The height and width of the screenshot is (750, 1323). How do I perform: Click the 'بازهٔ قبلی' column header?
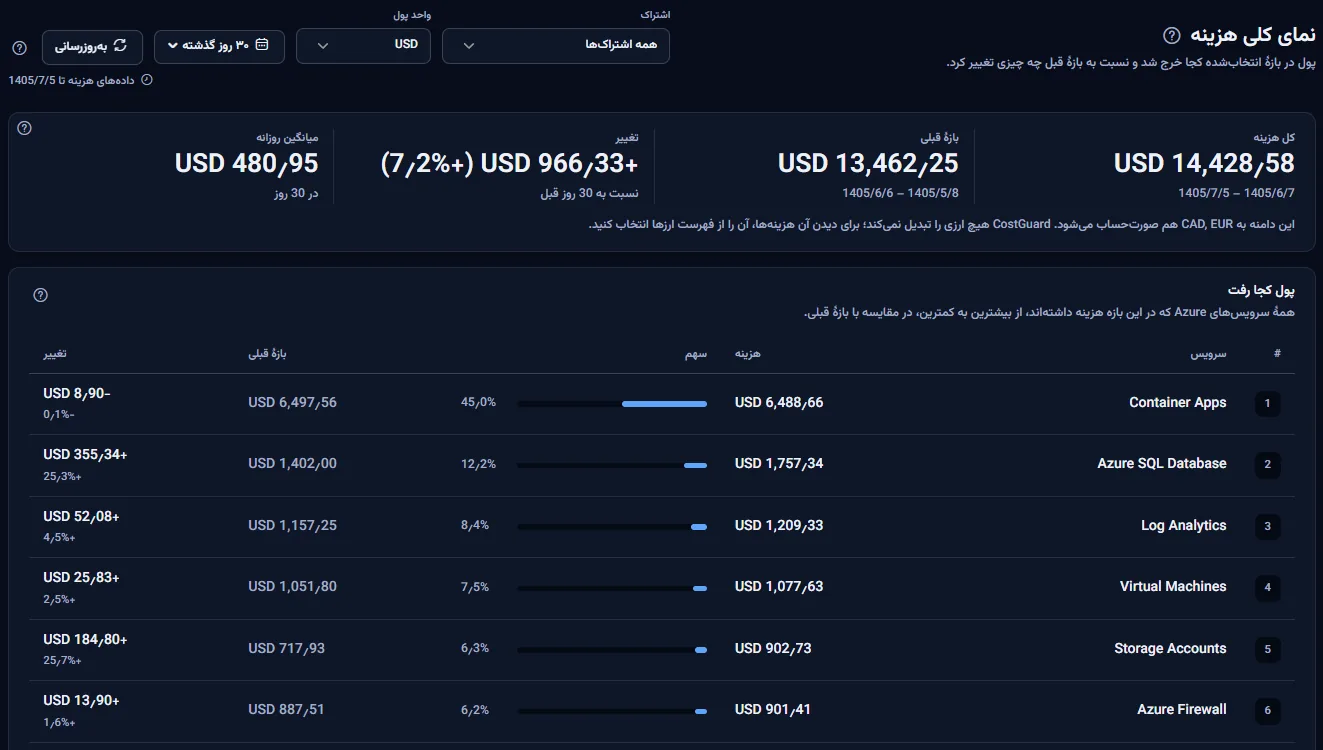267,354
